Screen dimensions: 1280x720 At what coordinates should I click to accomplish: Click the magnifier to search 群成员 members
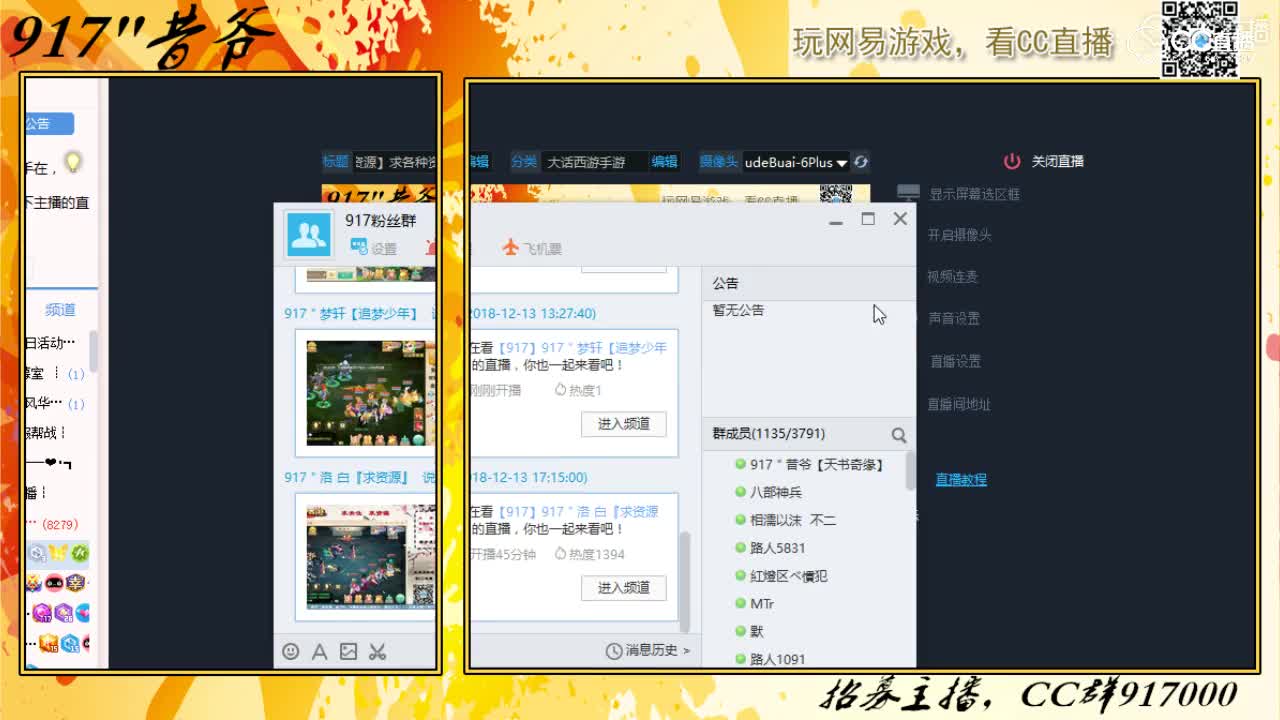898,434
